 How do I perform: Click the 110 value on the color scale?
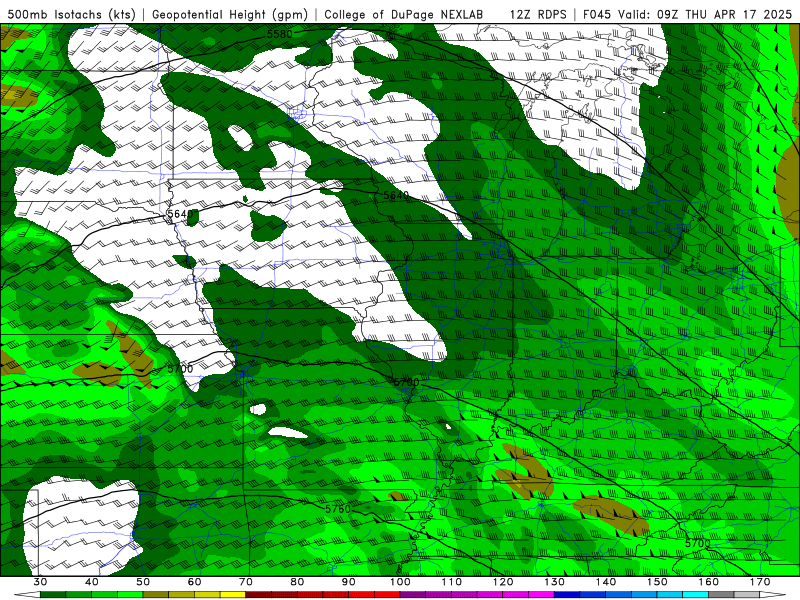(x=452, y=582)
